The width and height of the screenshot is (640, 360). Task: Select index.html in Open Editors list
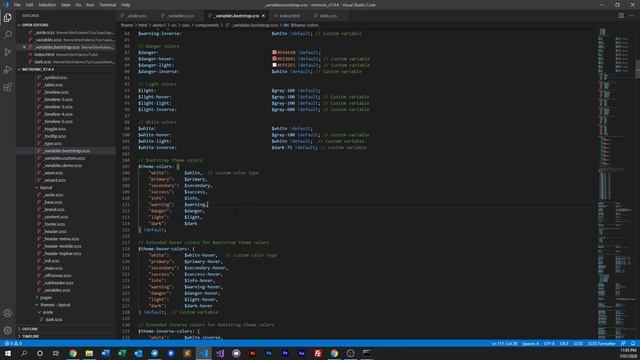[x=44, y=54]
